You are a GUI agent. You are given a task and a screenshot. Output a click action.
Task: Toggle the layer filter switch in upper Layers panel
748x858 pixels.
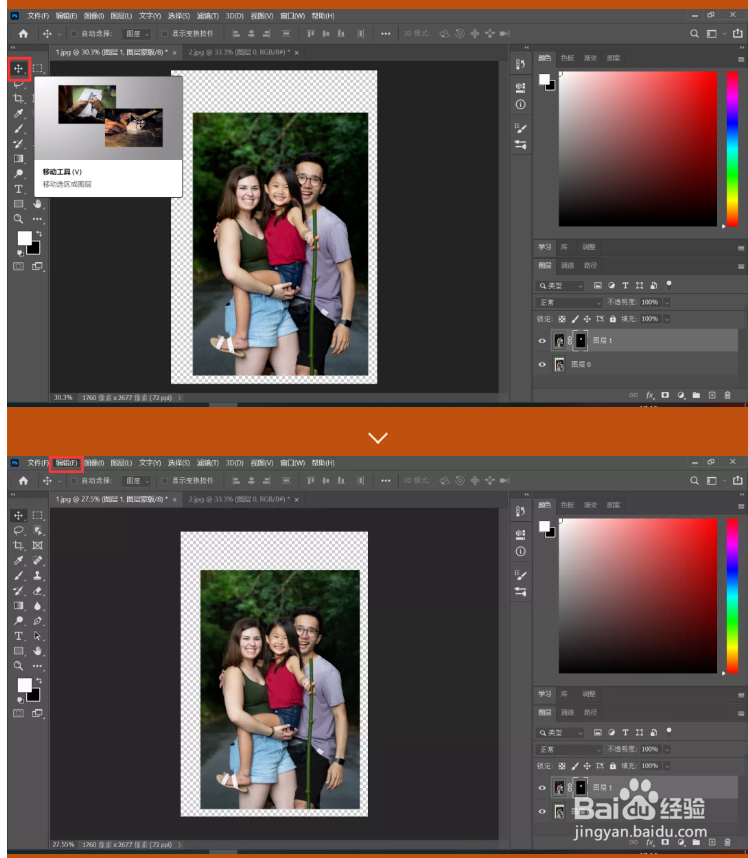tap(669, 285)
